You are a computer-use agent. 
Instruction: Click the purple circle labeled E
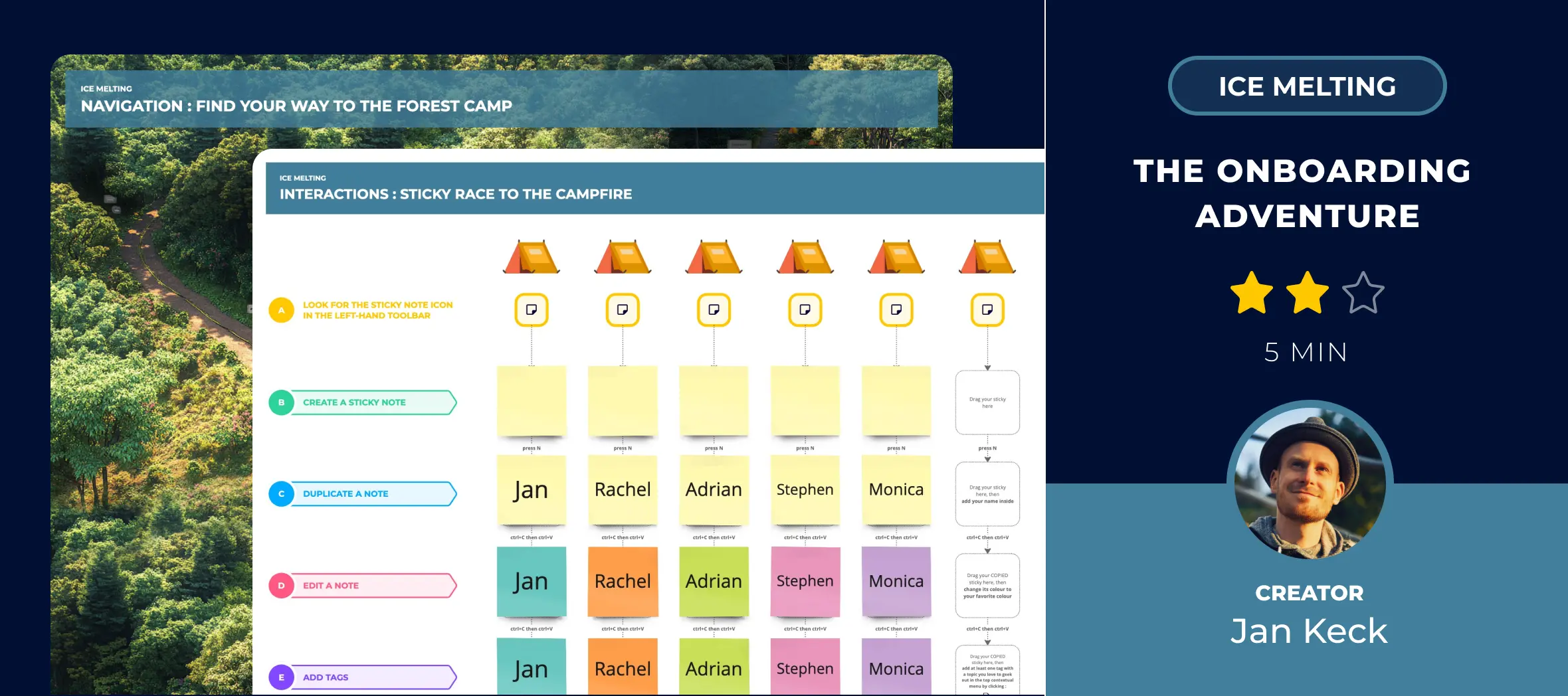[x=281, y=677]
